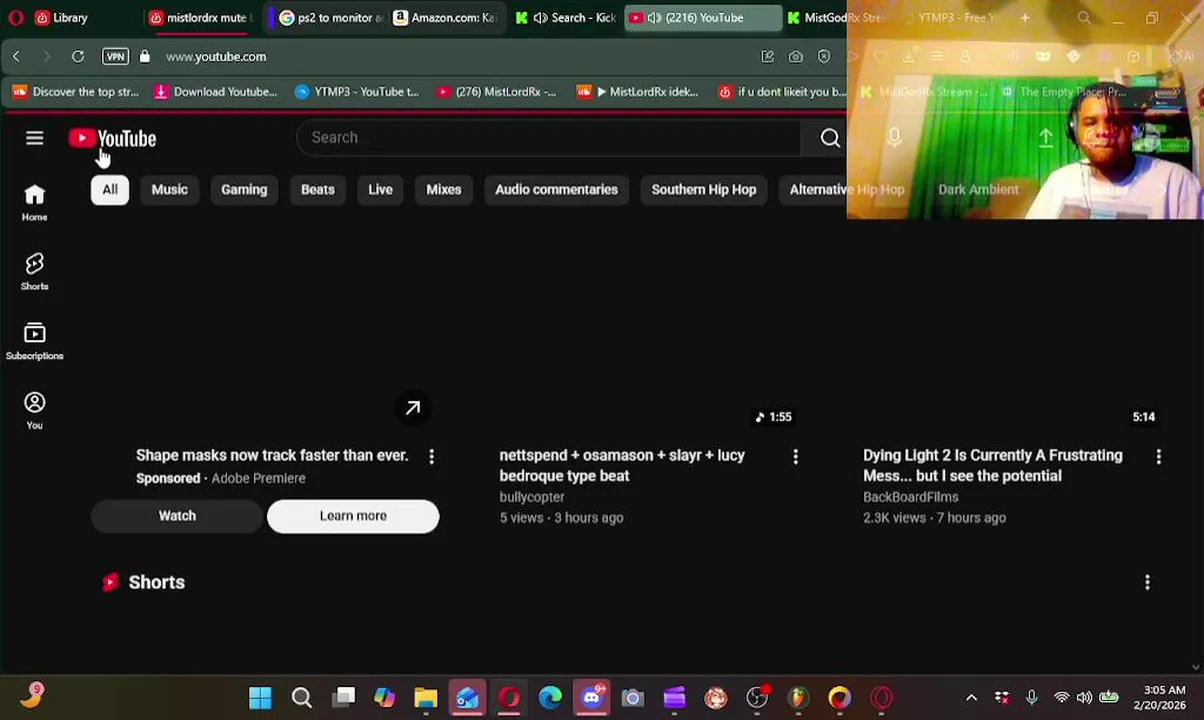Click the snapshot camera icon in address bar
Screen dimensions: 1204x720
point(795,57)
